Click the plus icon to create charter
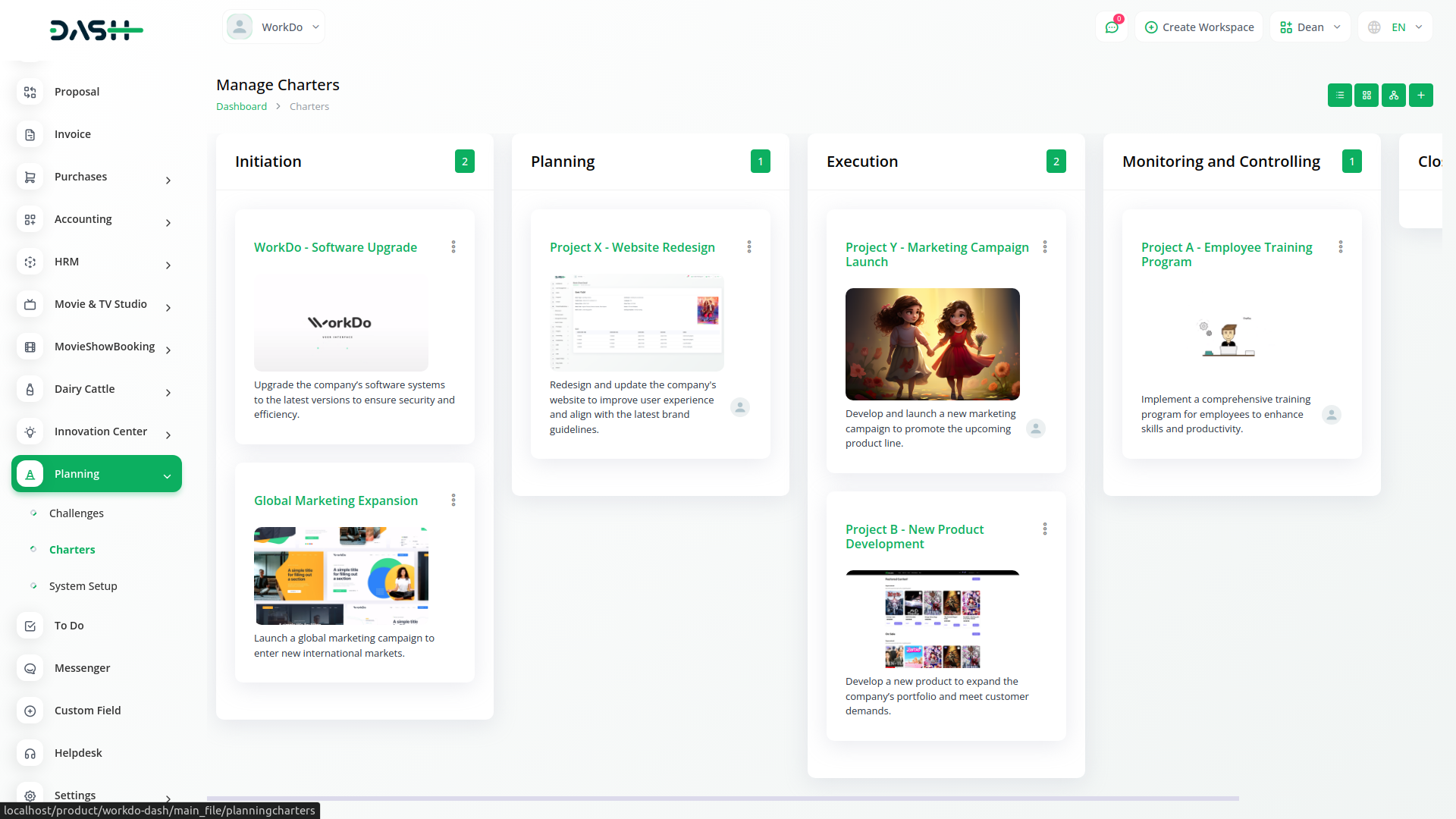This screenshot has height=819, width=1456. click(1420, 96)
